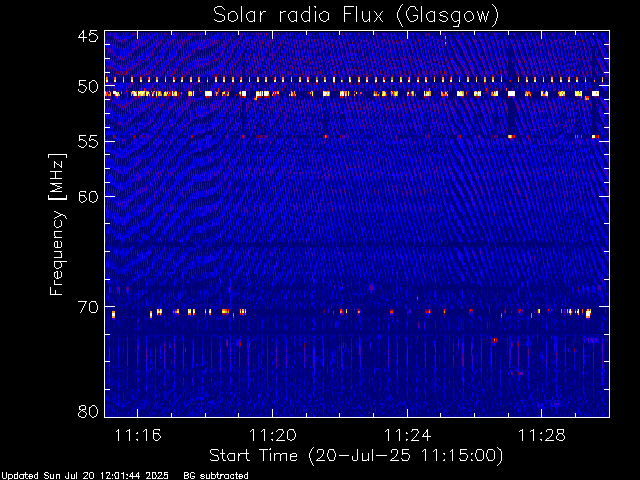
Task: Click the "Start Time (20-Jul-25 11:15:00)" label
Action: point(356,456)
